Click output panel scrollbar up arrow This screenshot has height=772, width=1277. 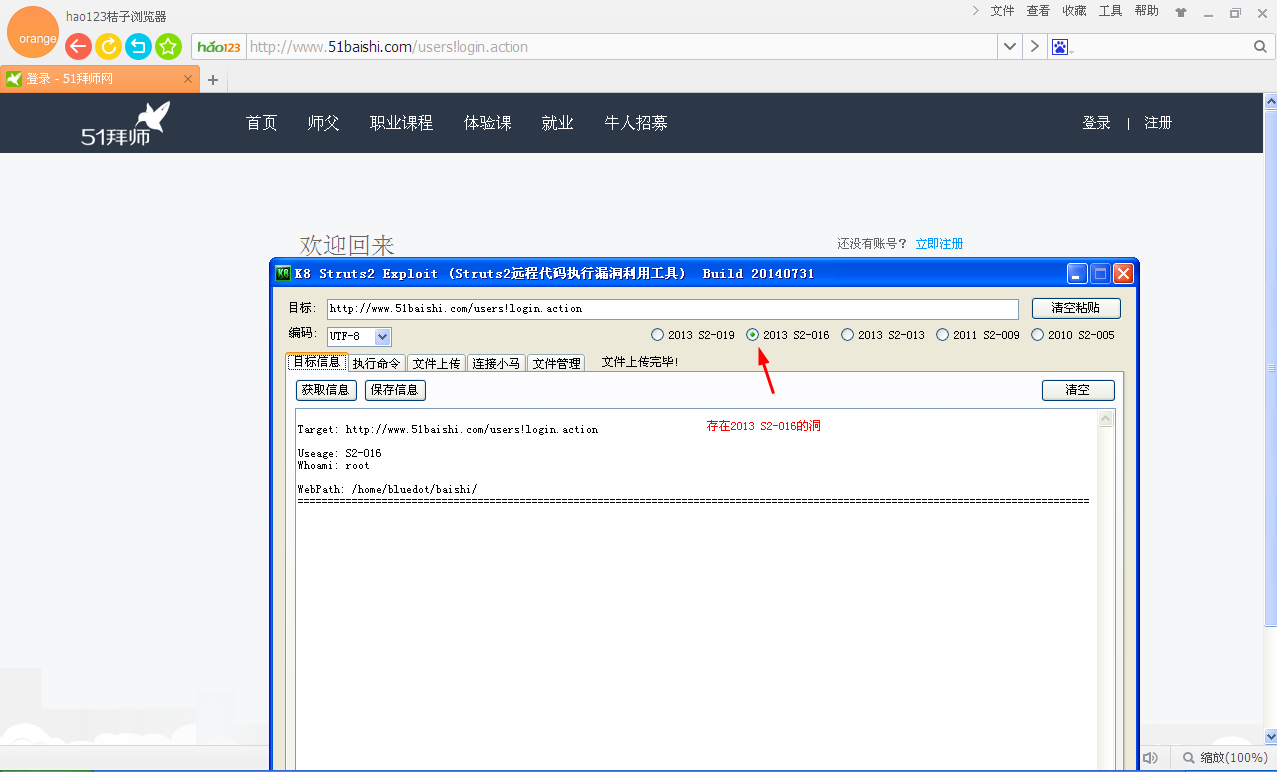click(x=1106, y=420)
